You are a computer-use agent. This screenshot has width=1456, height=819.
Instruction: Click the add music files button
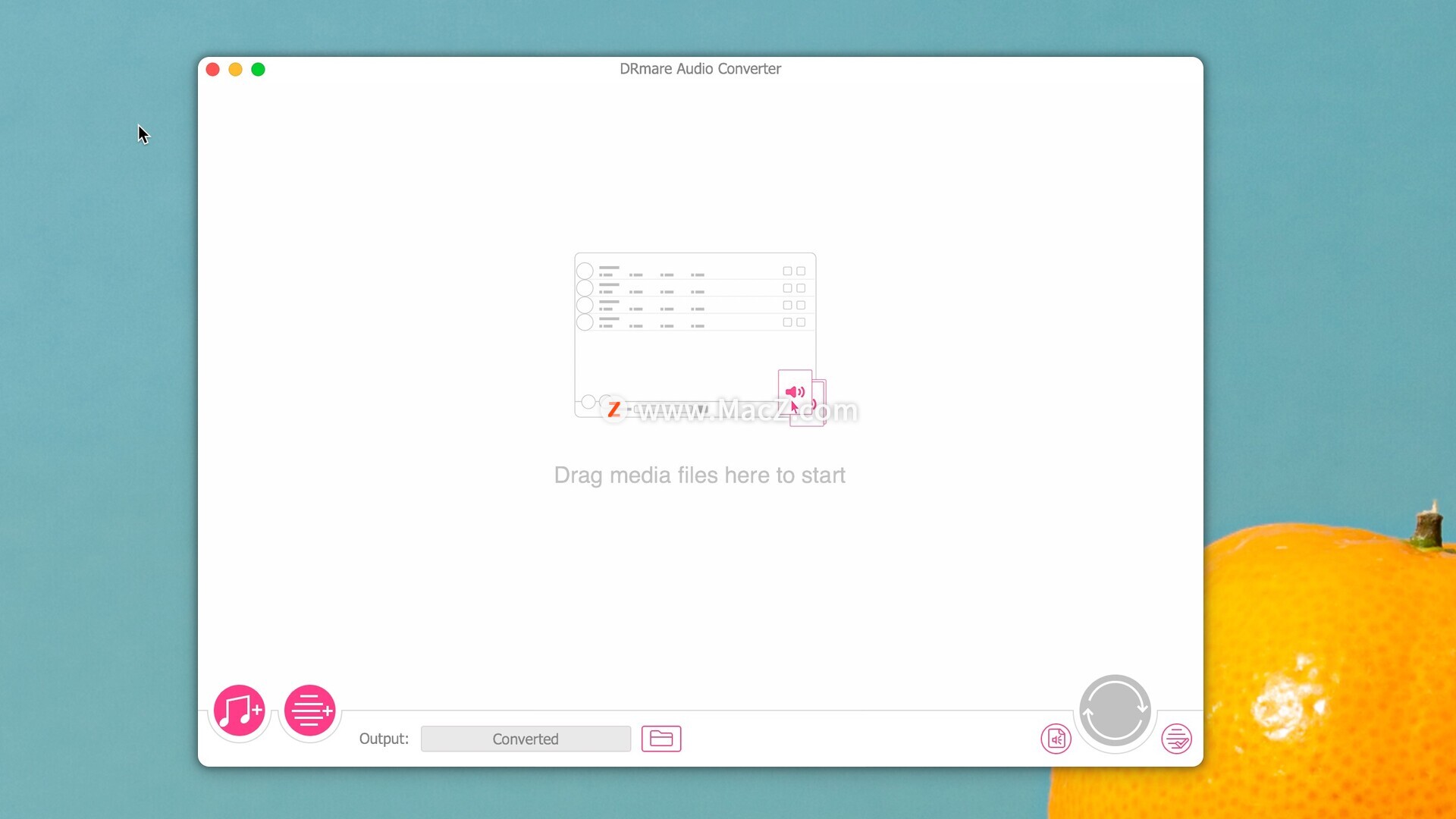(239, 711)
